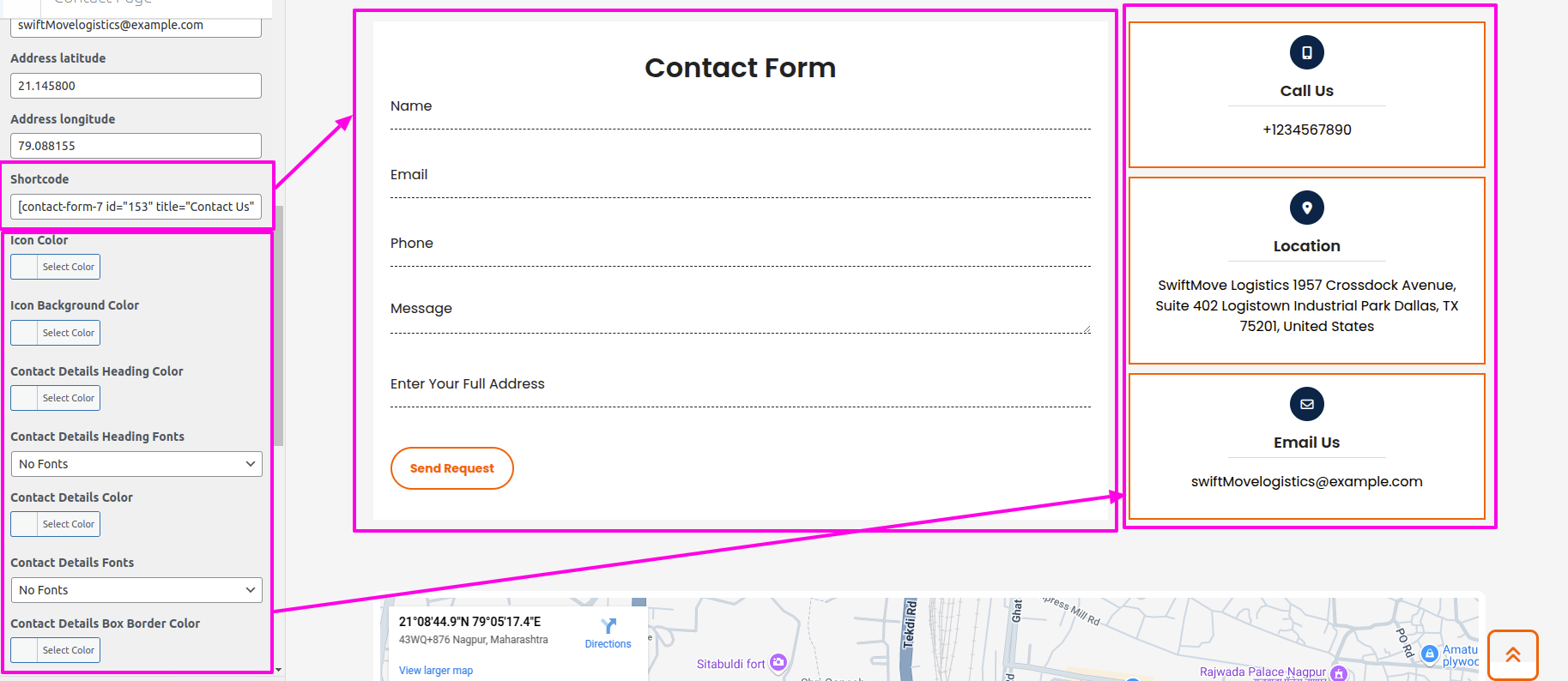Click the Shortcode input field

pyautogui.click(x=136, y=207)
